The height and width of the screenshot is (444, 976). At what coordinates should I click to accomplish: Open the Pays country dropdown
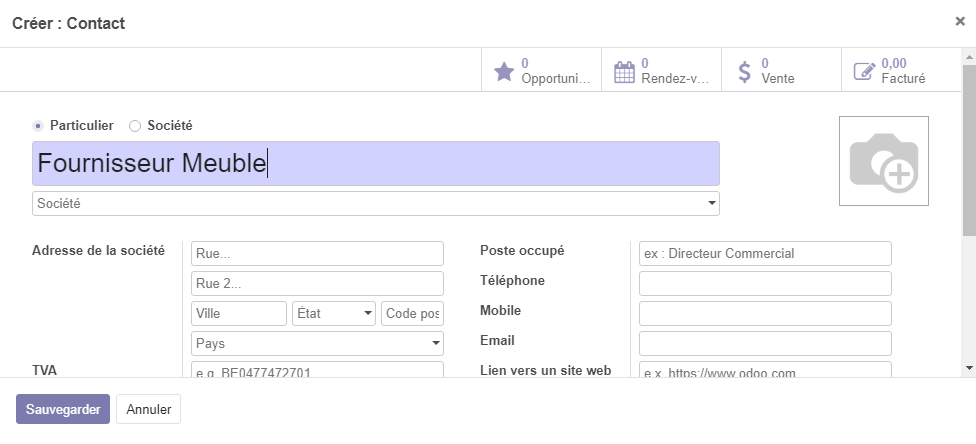[x=317, y=344]
